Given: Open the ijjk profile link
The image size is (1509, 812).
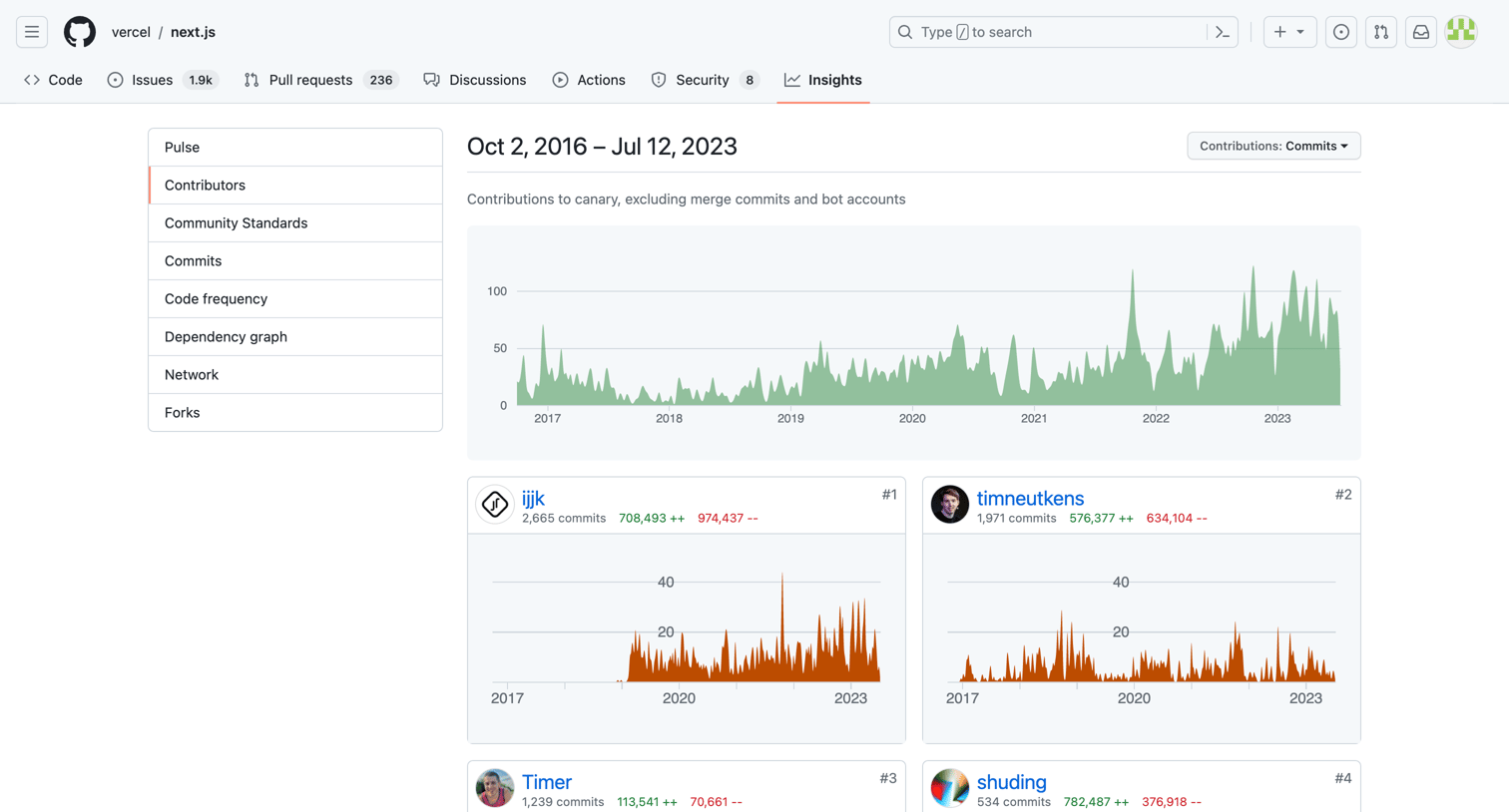Looking at the screenshot, I should (x=533, y=498).
